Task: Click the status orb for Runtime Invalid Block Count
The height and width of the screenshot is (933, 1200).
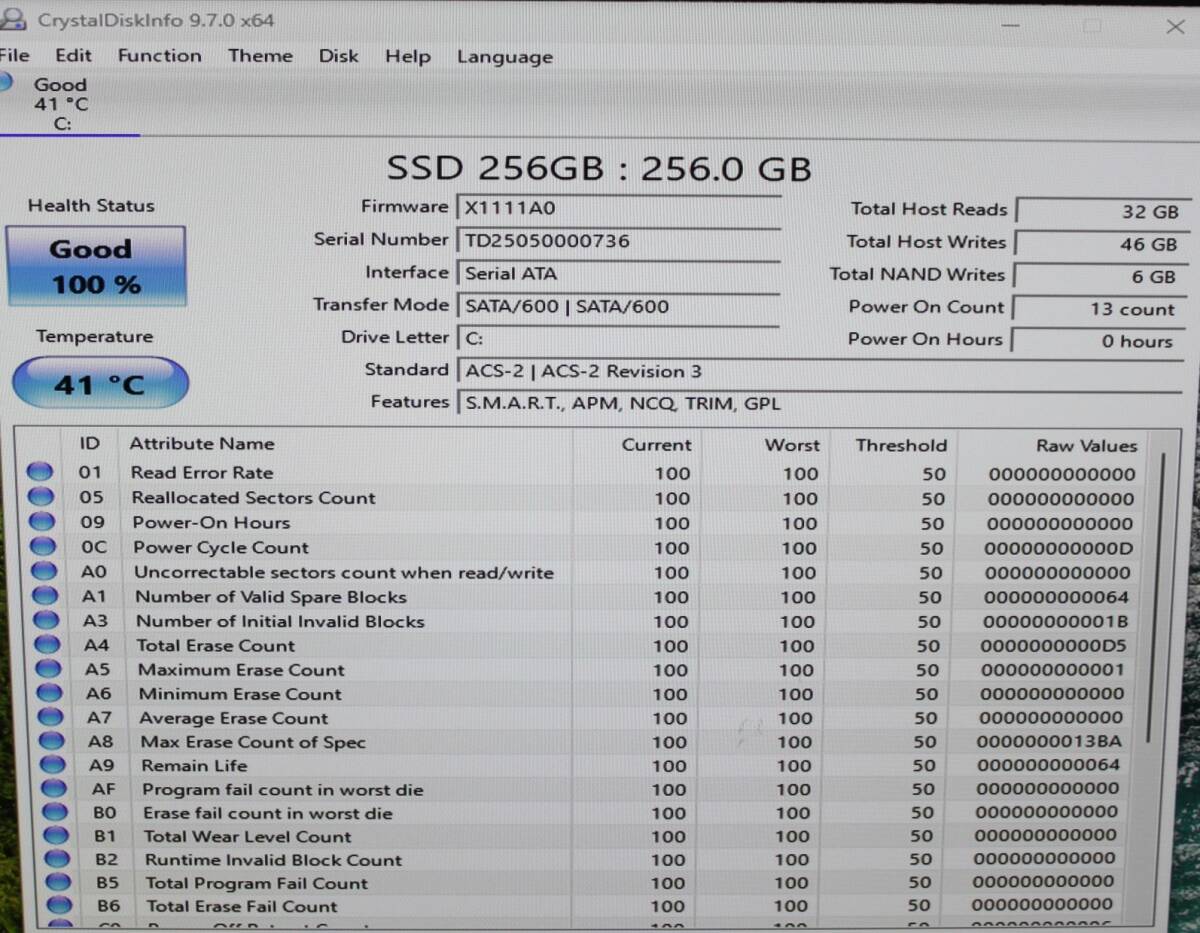Action: pyautogui.click(x=57, y=858)
